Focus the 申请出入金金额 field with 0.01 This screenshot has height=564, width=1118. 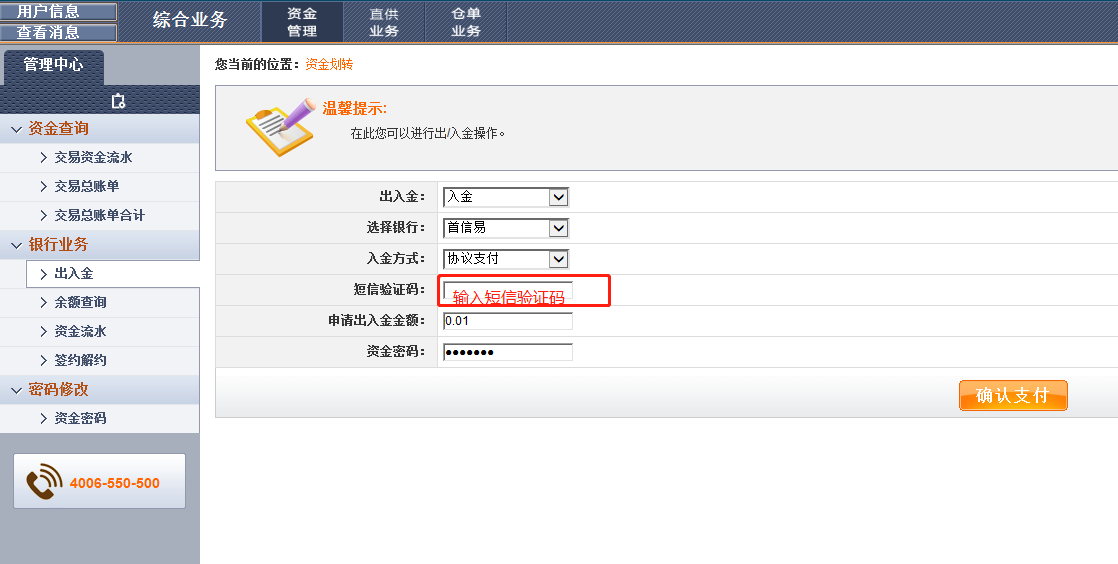tap(508, 321)
